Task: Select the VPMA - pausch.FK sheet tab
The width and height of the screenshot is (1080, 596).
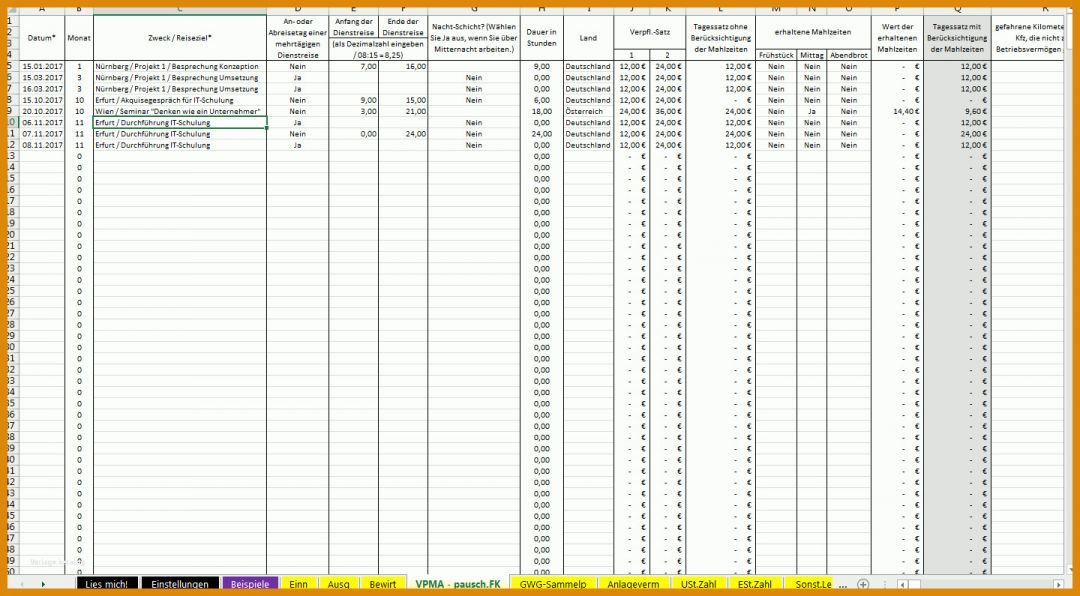Action: tap(458, 584)
